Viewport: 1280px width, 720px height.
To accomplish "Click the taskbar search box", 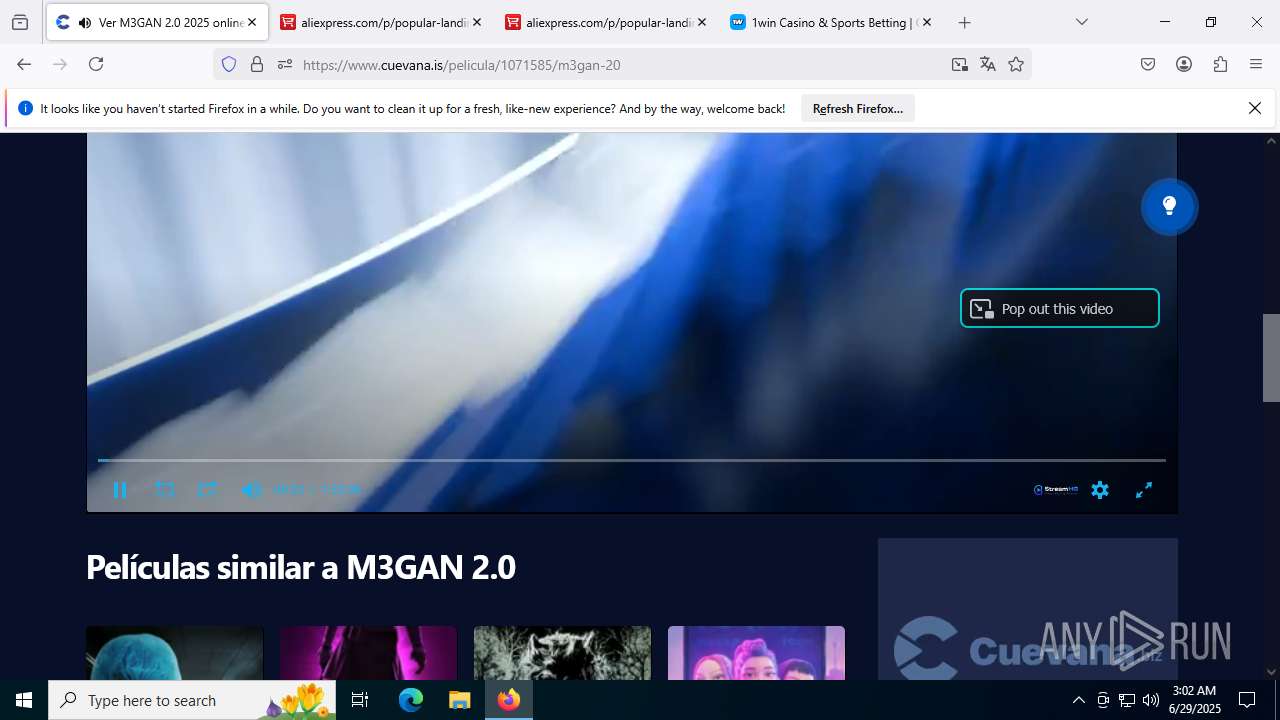I will 192,700.
